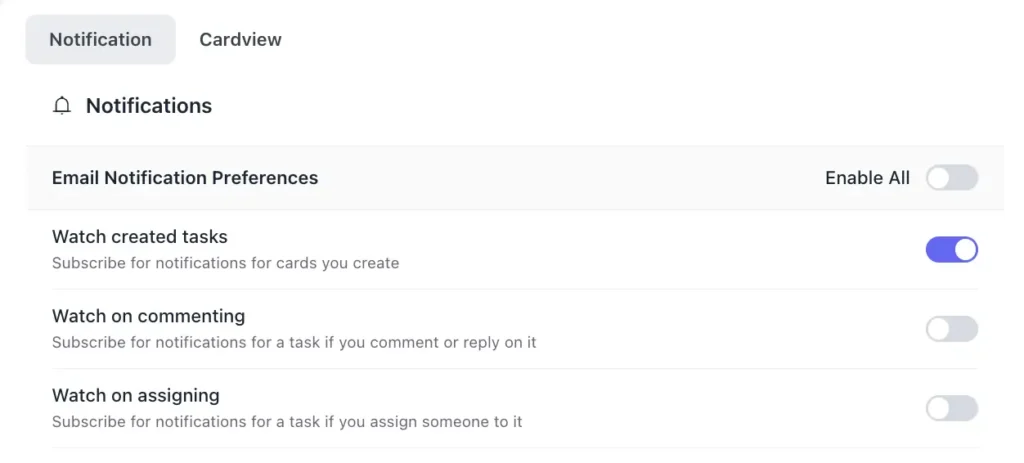Click the Watch created tasks title

click(140, 236)
